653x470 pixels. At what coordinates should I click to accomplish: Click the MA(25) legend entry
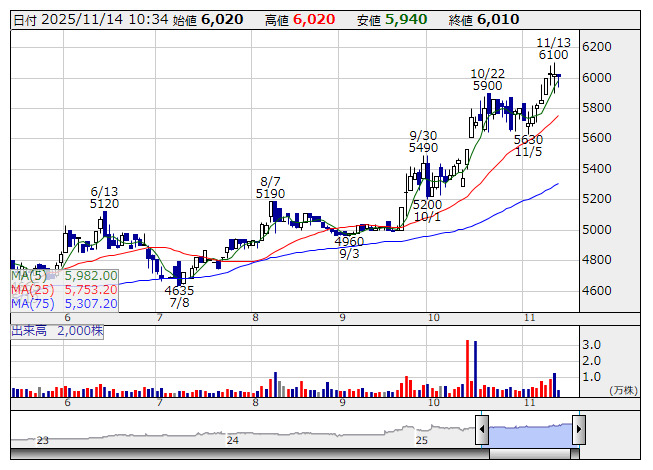[65, 289]
